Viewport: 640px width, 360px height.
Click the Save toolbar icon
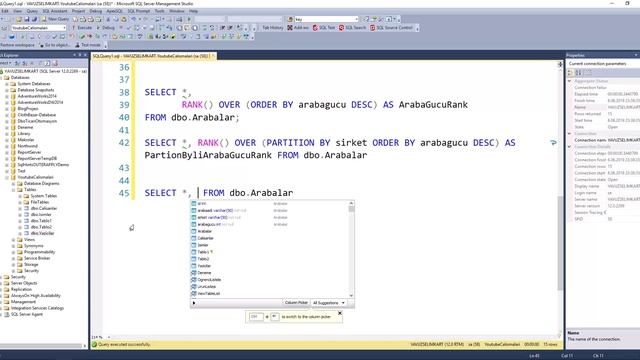27,19
